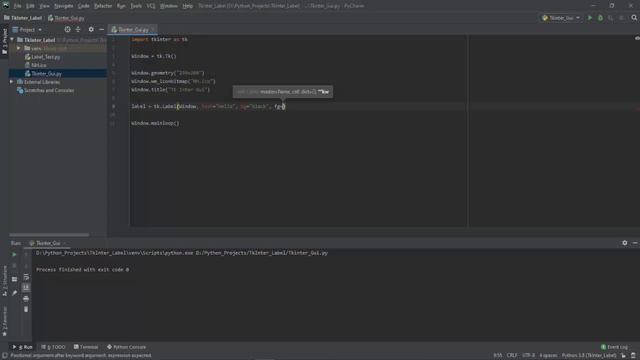Select the NH.ico file in project tree
Viewport: 640px width, 360px height.
click(x=38, y=65)
